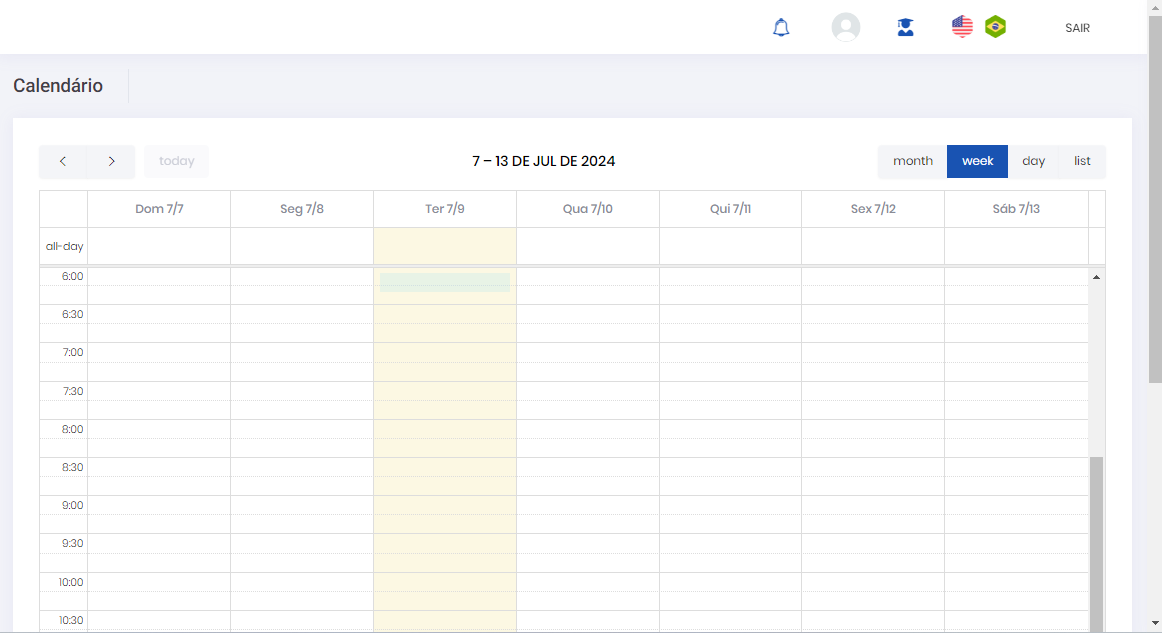Click the calendar grid scrollbar thumb

(x=1096, y=540)
